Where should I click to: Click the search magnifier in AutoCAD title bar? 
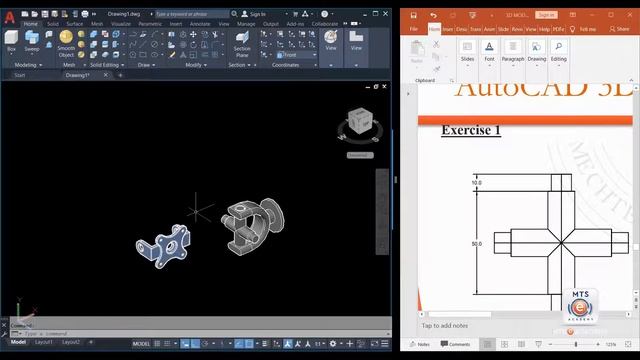click(x=234, y=14)
